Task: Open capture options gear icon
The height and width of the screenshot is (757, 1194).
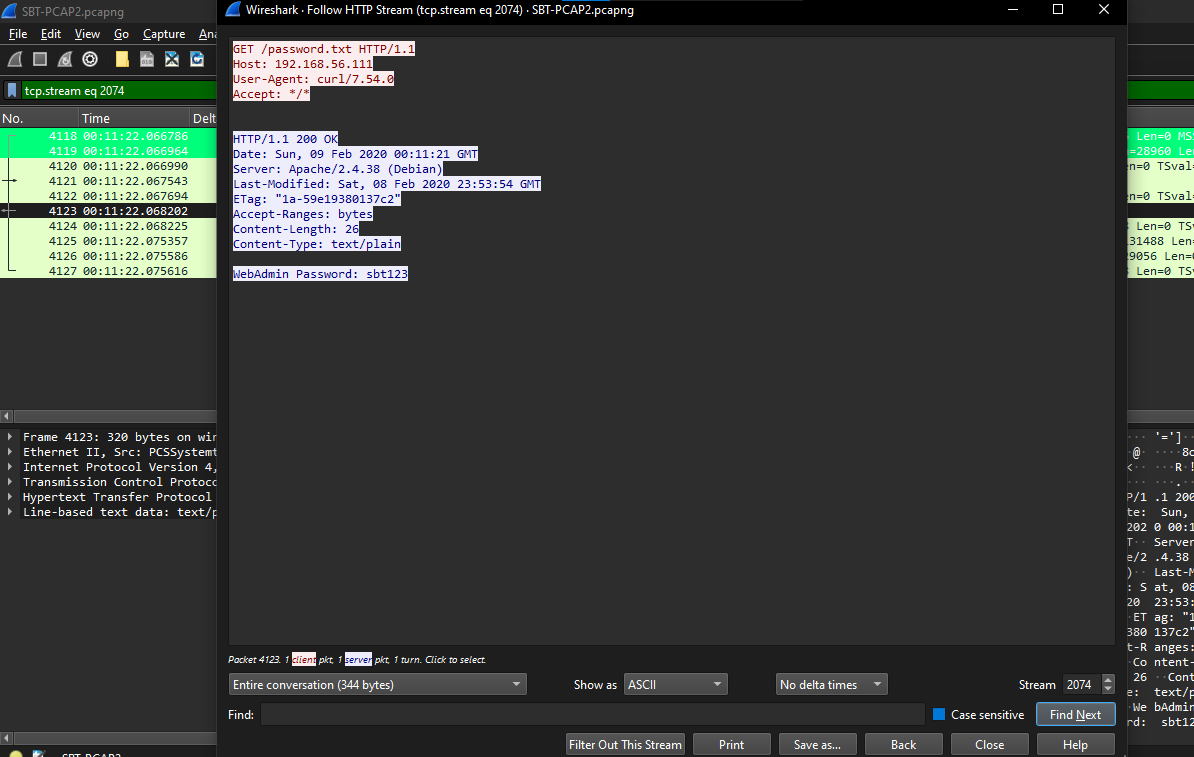Action: [x=90, y=59]
